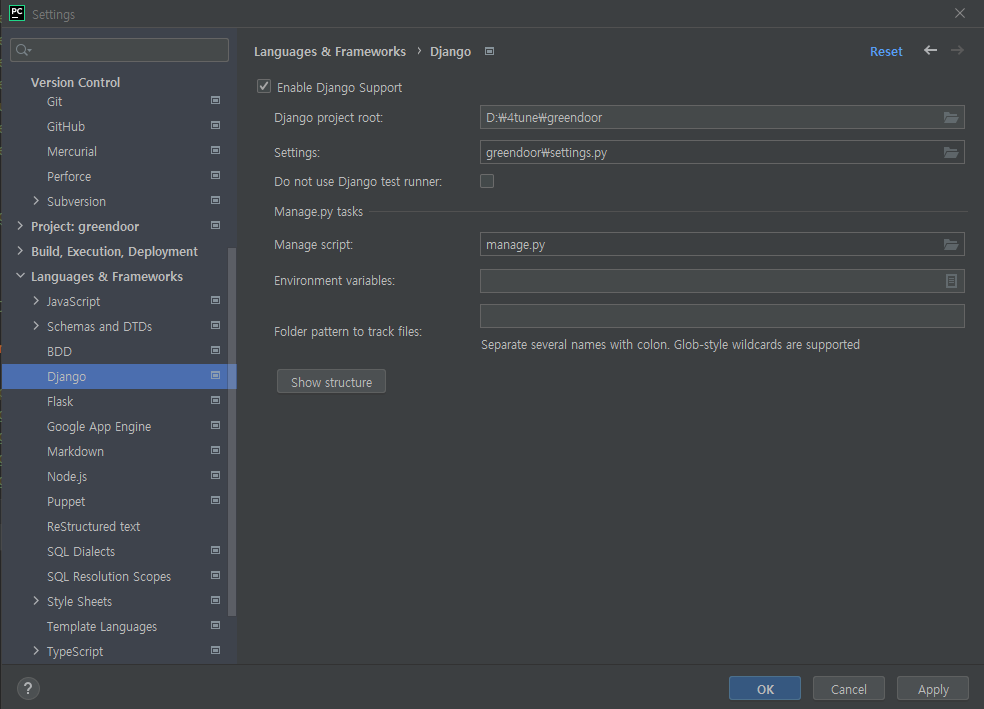Expand the JavaScript node
Viewport: 984px width, 709px height.
pos(36,301)
